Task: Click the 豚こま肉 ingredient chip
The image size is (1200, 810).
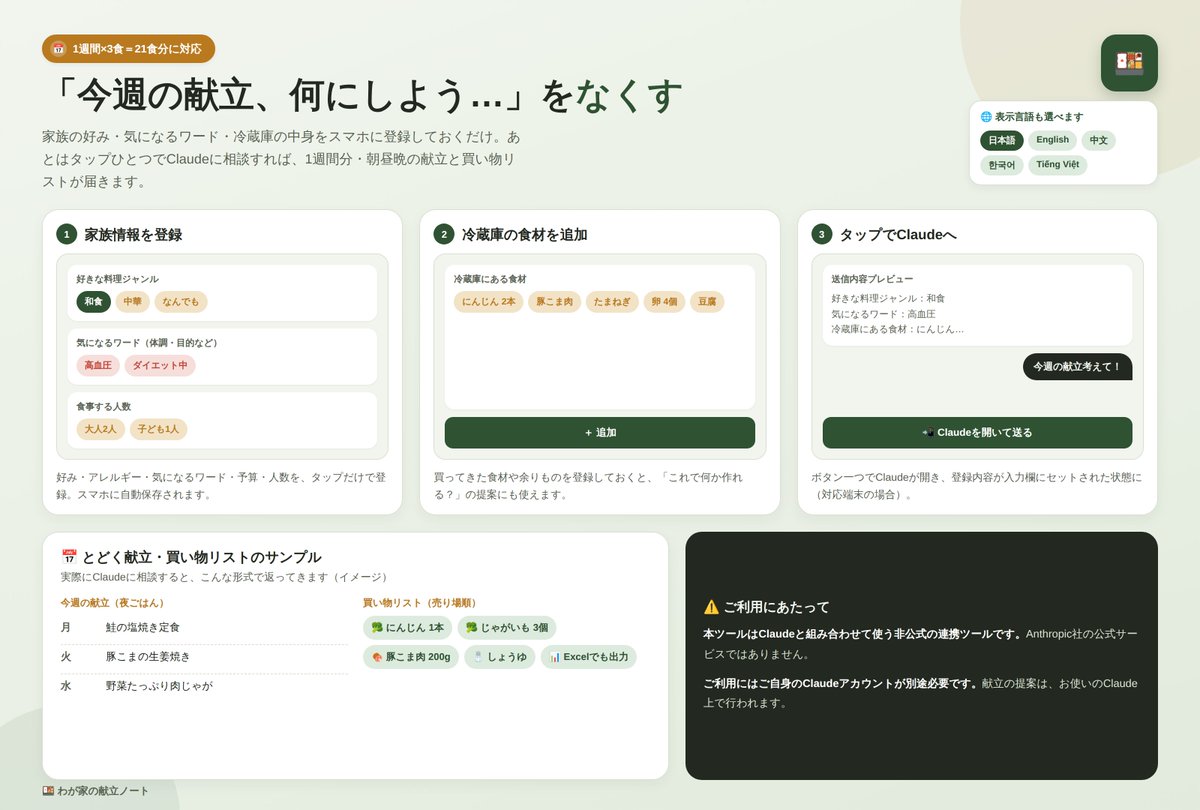Action: pyautogui.click(x=554, y=302)
